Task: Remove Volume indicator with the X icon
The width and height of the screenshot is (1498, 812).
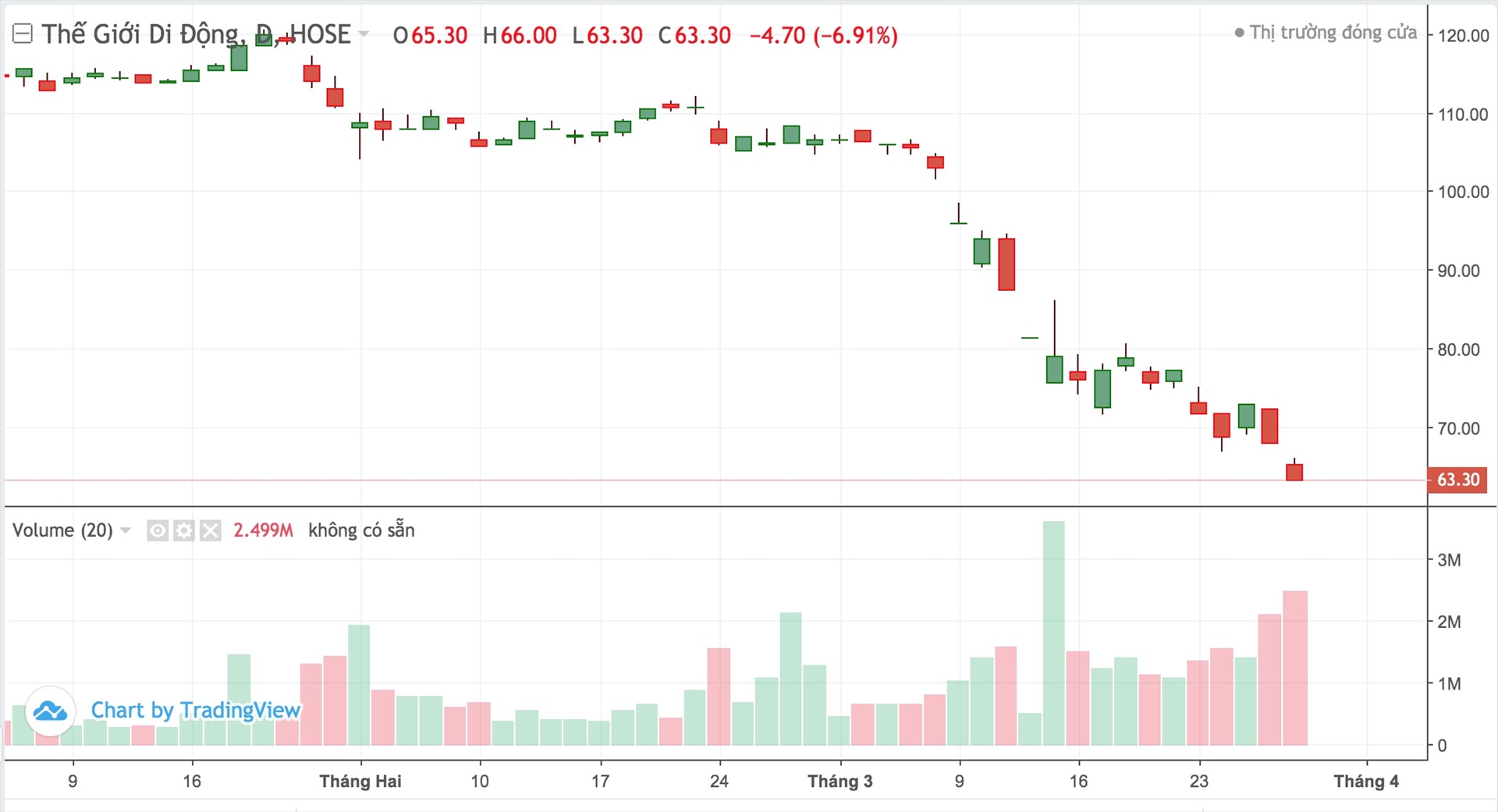Action: pos(211,531)
